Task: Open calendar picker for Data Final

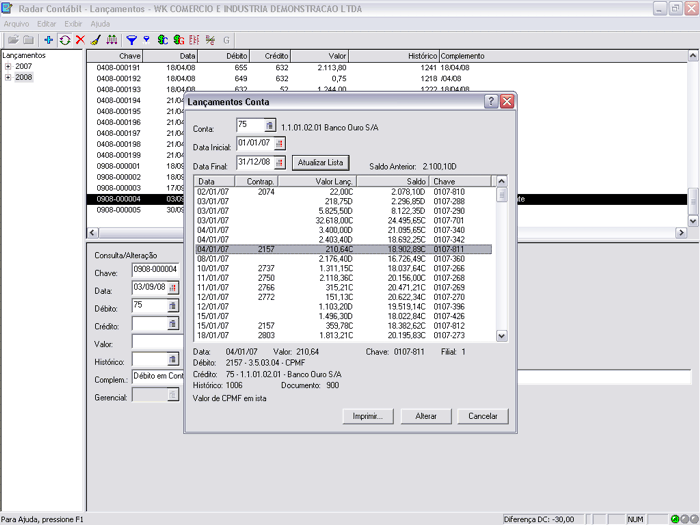Action: coord(279,163)
